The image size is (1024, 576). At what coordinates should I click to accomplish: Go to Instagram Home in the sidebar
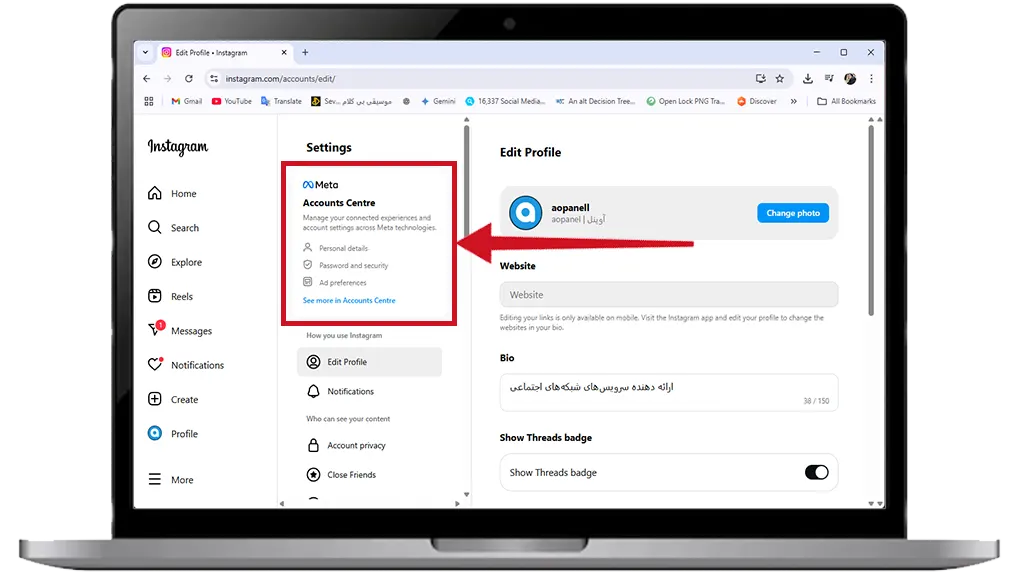172,193
